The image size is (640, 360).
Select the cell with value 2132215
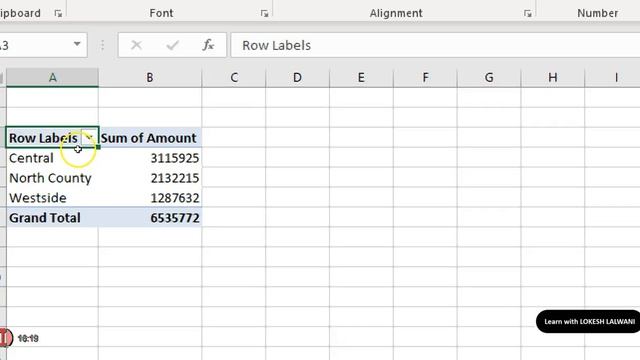150,178
